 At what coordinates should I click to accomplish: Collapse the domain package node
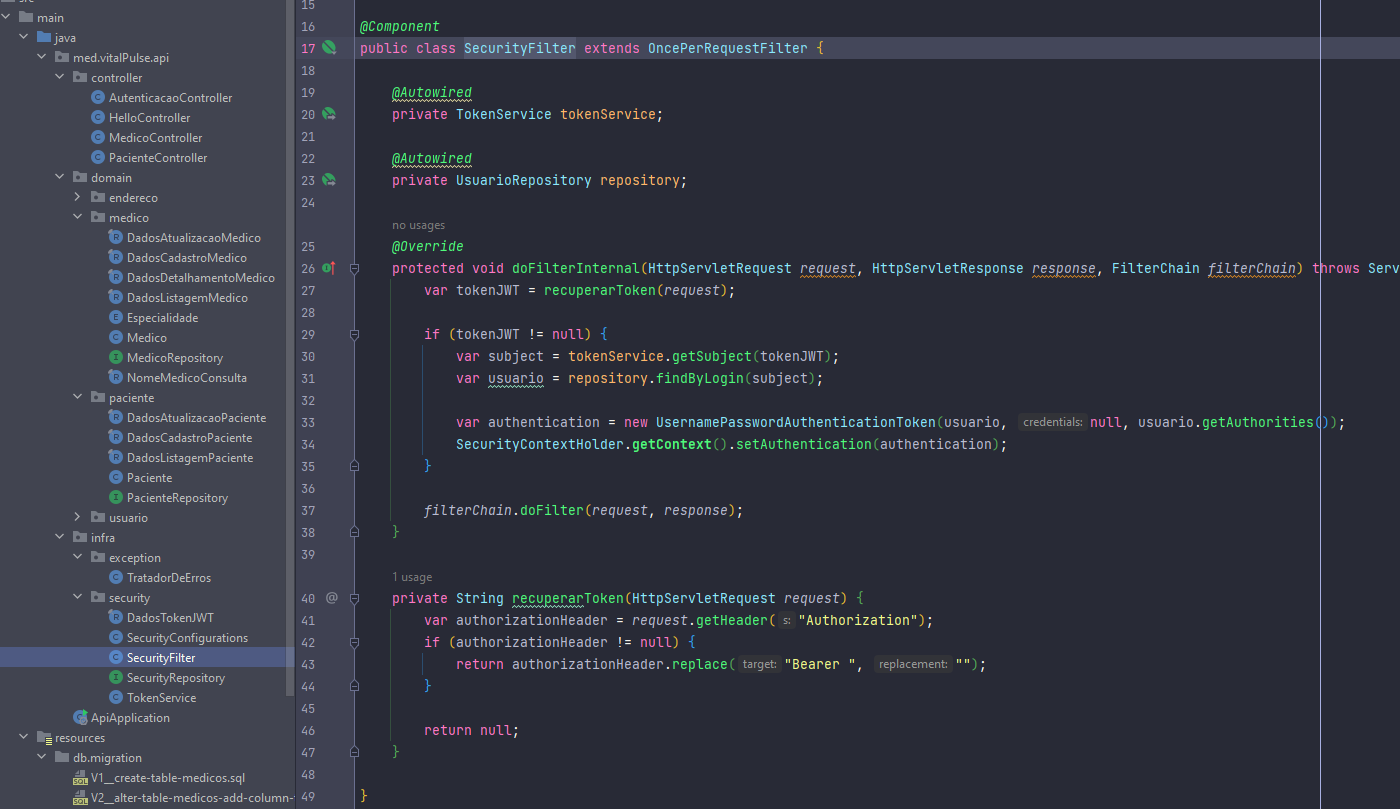tap(59, 178)
